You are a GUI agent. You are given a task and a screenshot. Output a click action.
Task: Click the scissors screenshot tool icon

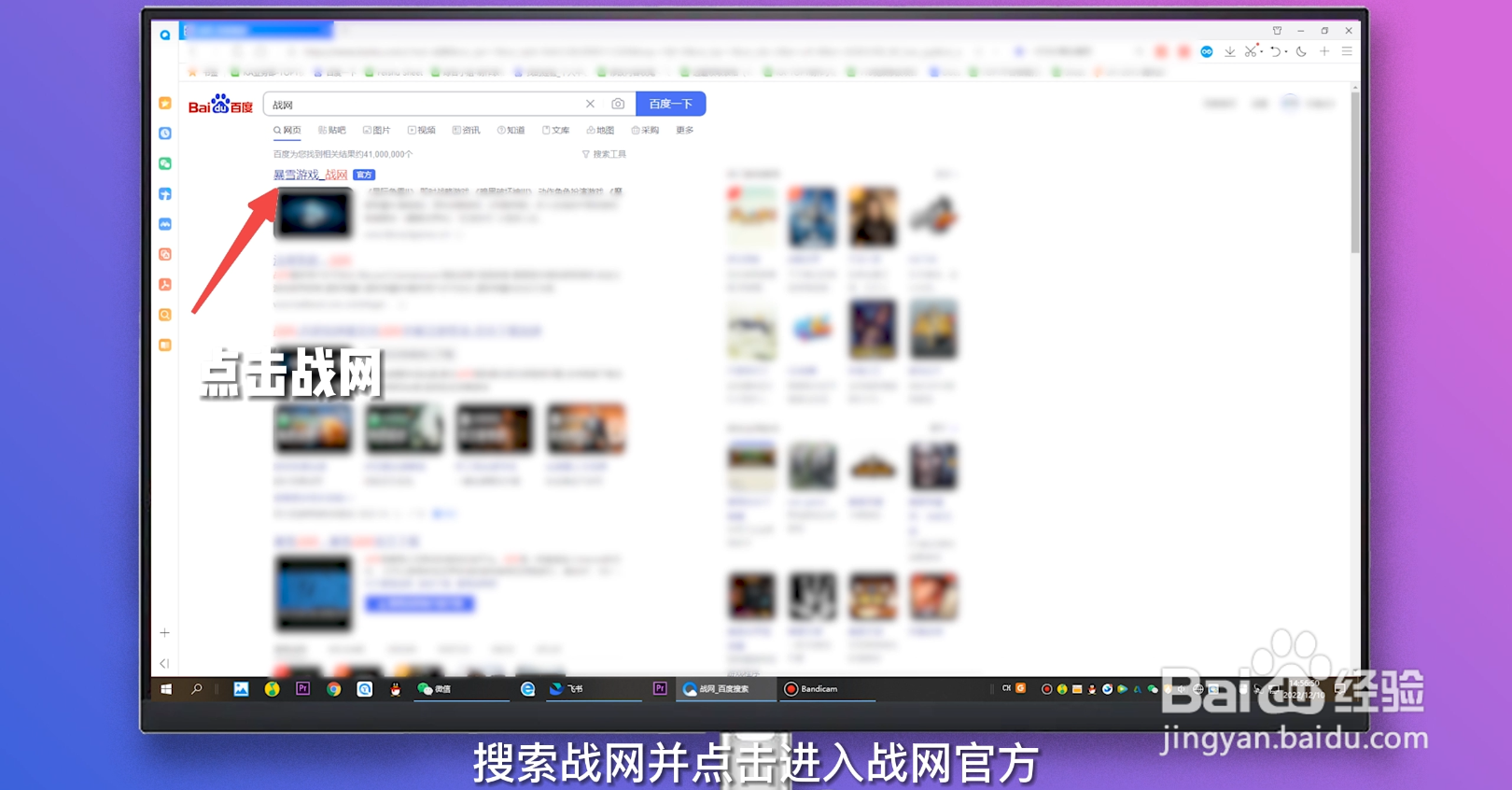pyautogui.click(x=1251, y=51)
